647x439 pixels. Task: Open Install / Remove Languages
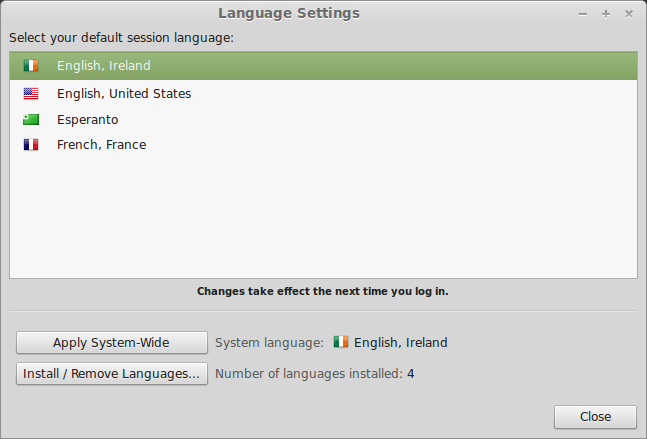tap(112, 374)
